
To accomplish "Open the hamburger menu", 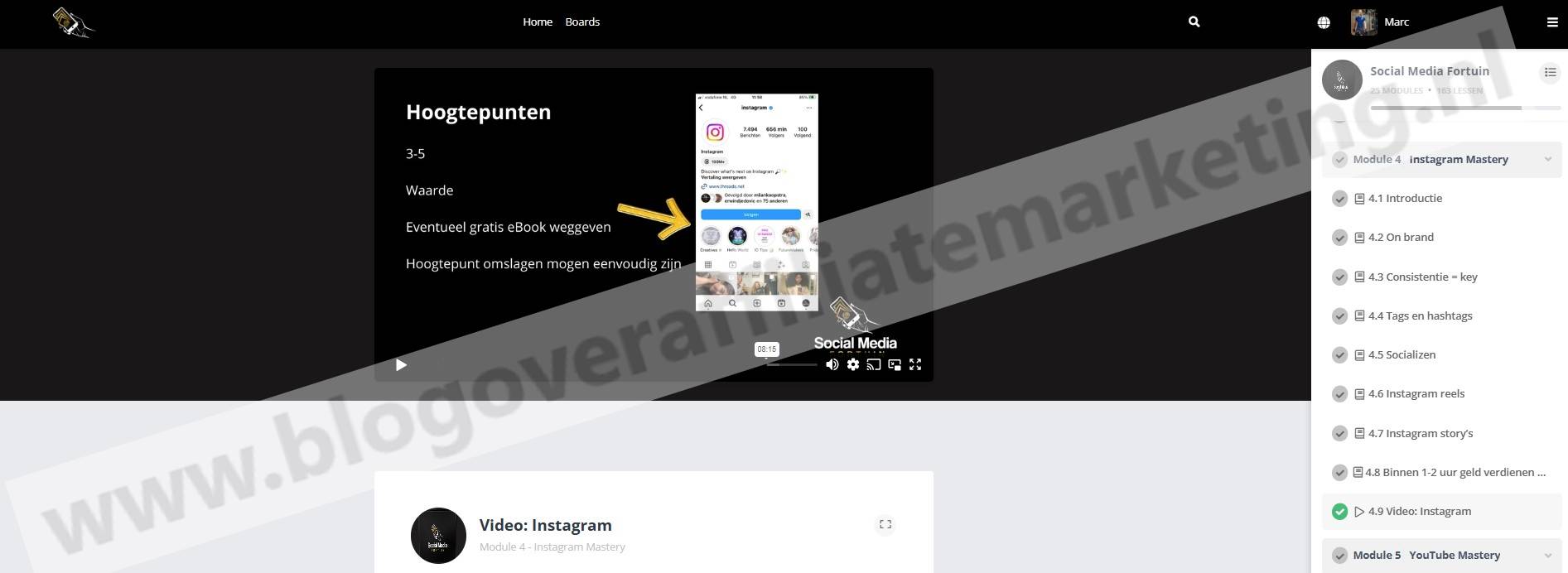I will (x=1552, y=22).
